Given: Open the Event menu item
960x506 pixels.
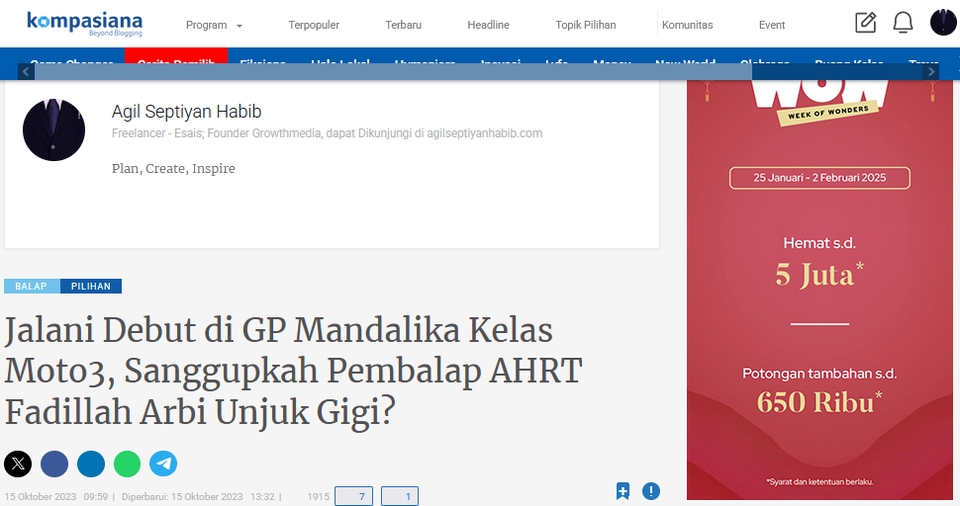Looking at the screenshot, I should point(771,25).
